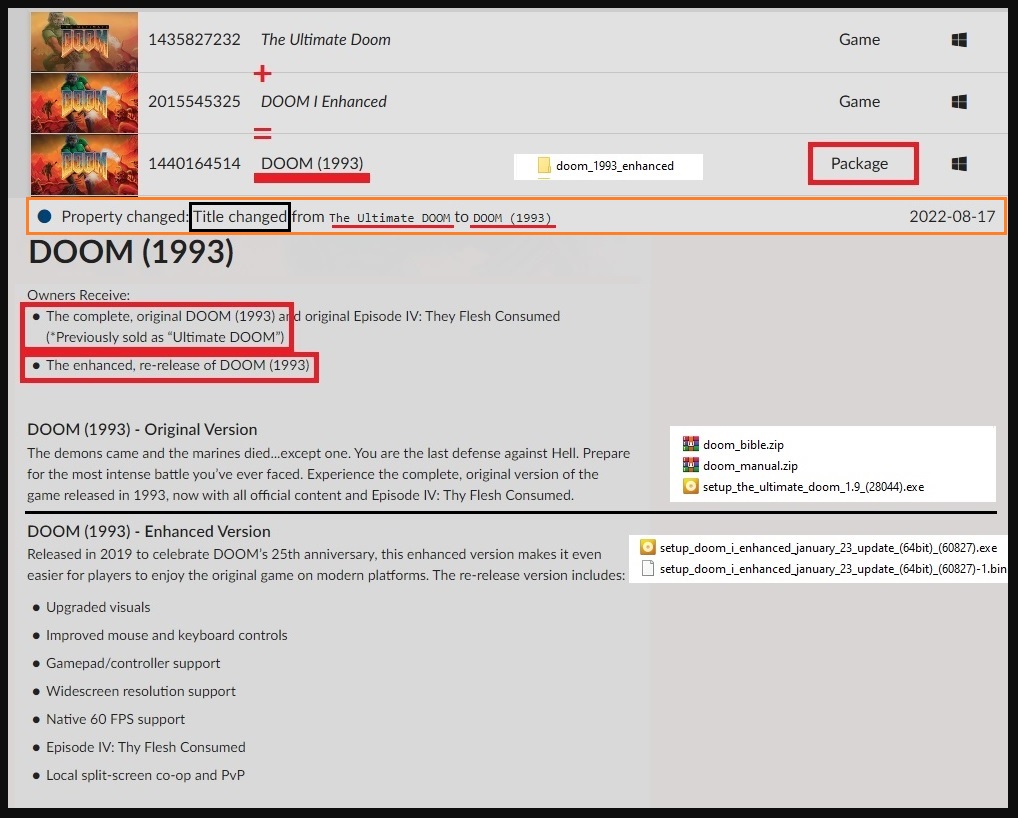Click blank file icon of the -1.bin file

click(647, 568)
